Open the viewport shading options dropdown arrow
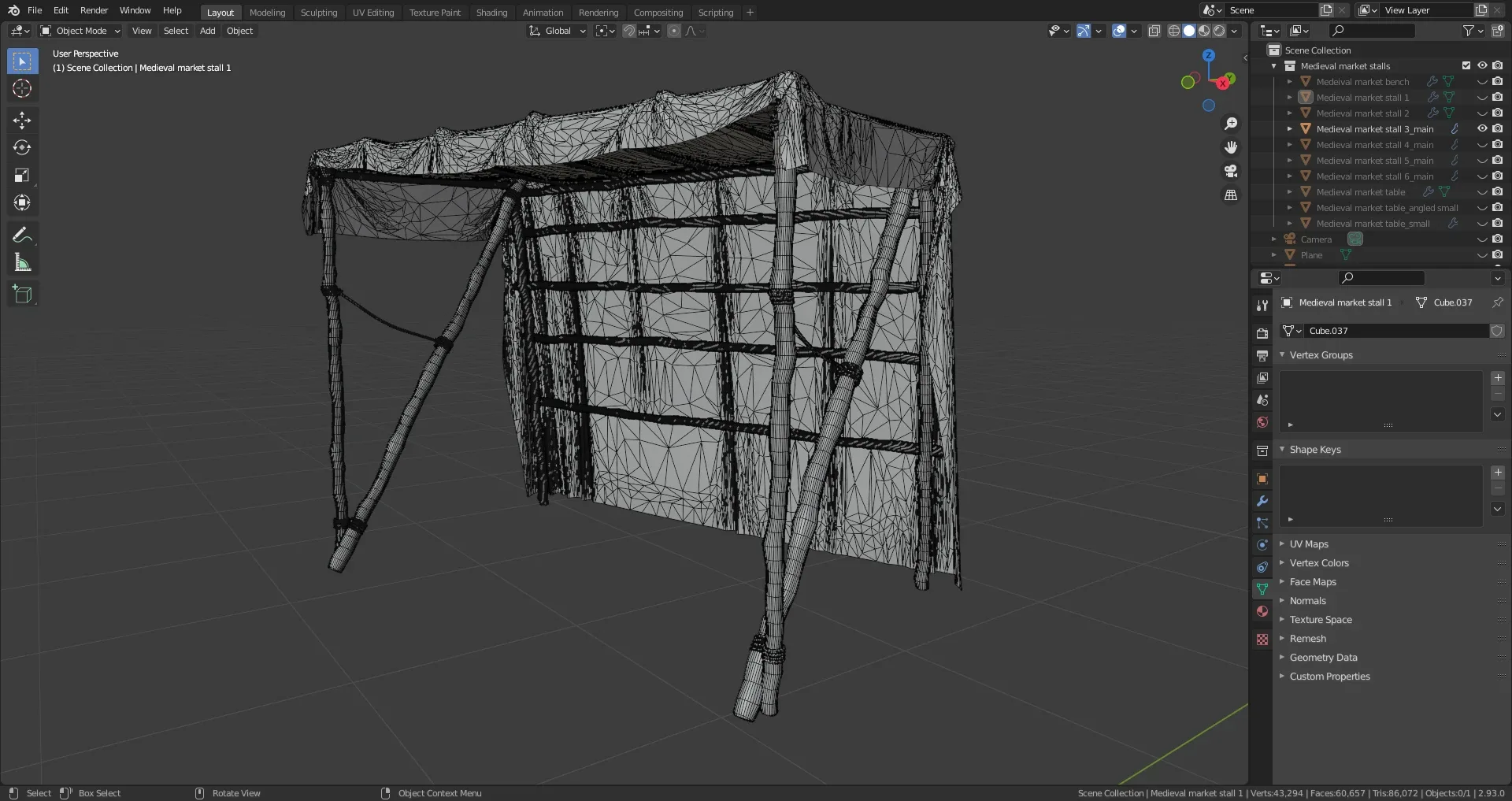This screenshot has width=1512, height=801. pyautogui.click(x=1235, y=31)
